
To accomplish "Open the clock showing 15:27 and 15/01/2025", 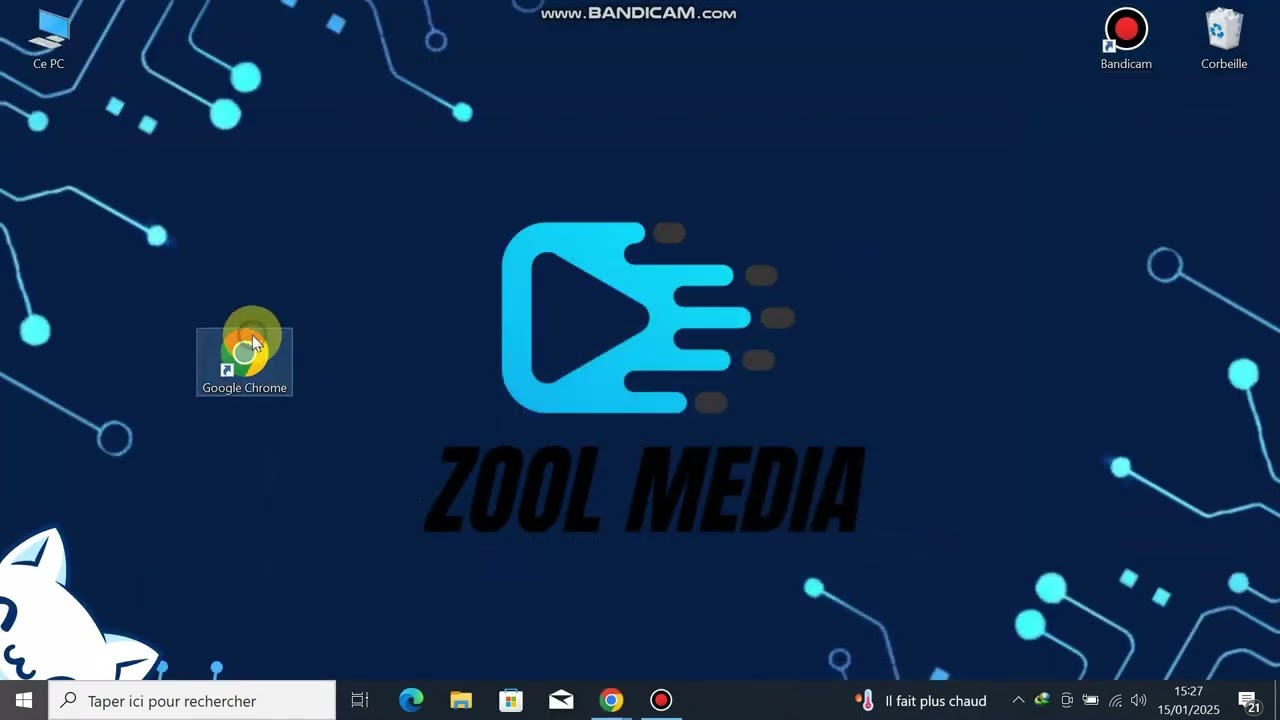I will coord(1189,700).
